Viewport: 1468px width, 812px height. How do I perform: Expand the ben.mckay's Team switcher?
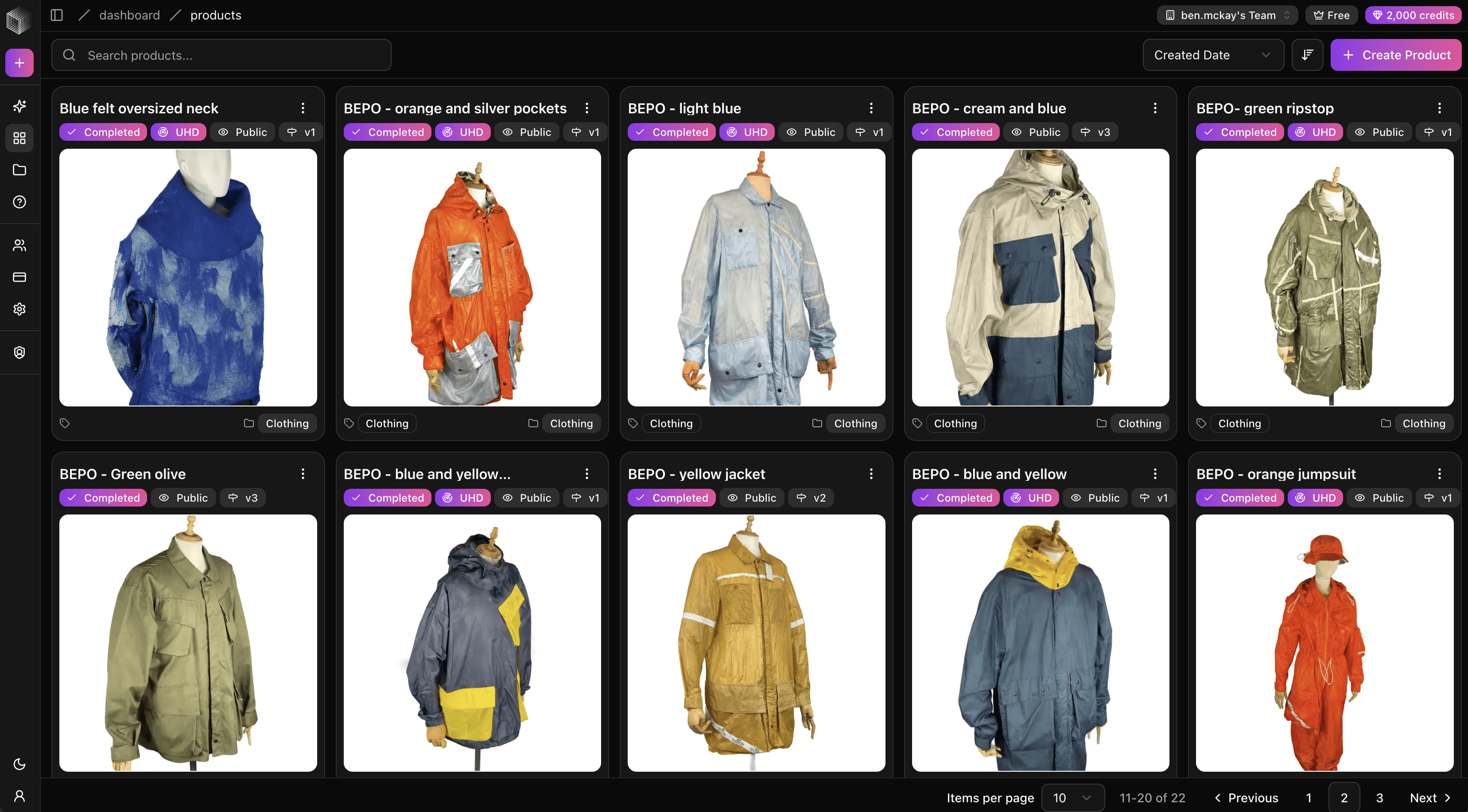click(1227, 15)
